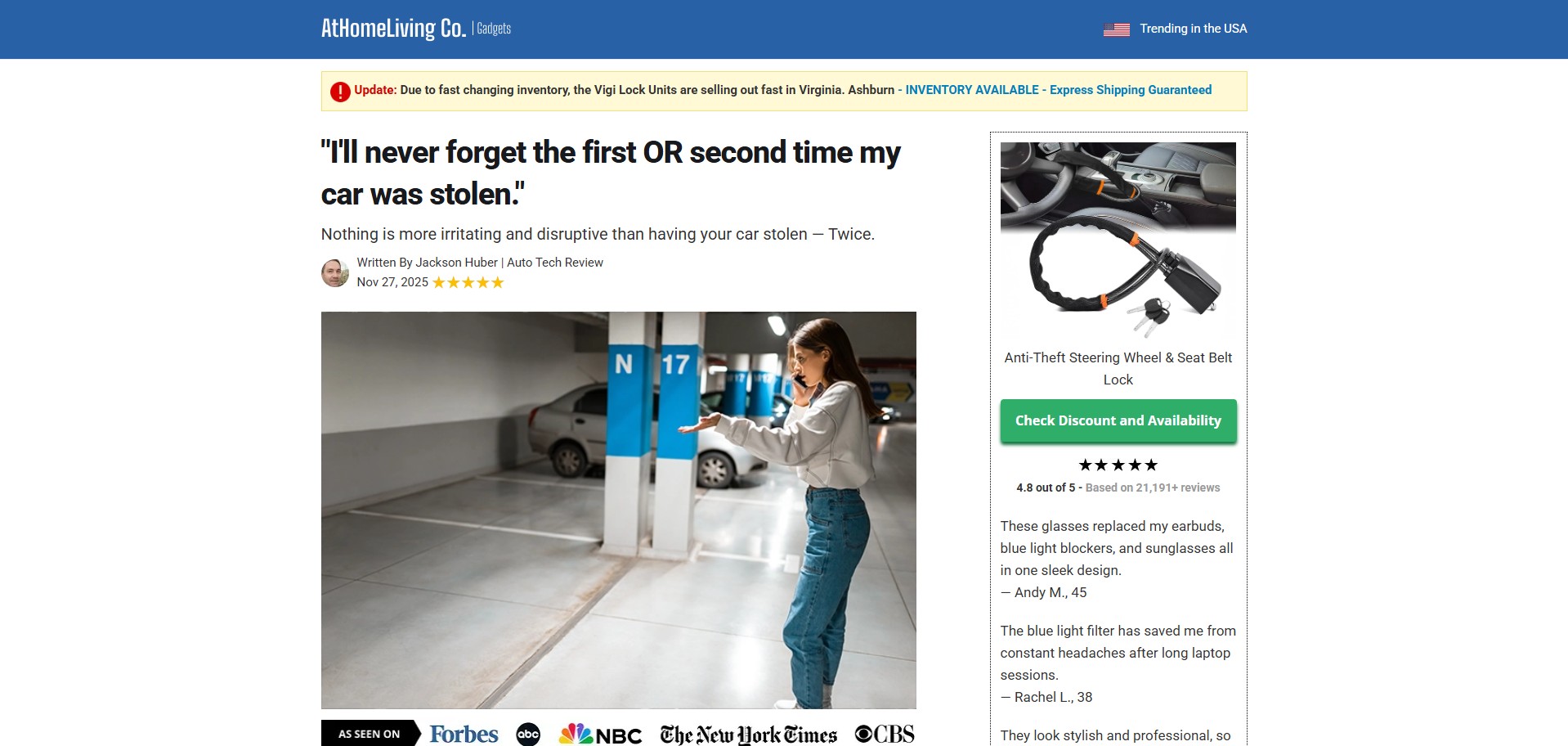Click the USA flag icon
The width and height of the screenshot is (1568, 746).
1116,29
